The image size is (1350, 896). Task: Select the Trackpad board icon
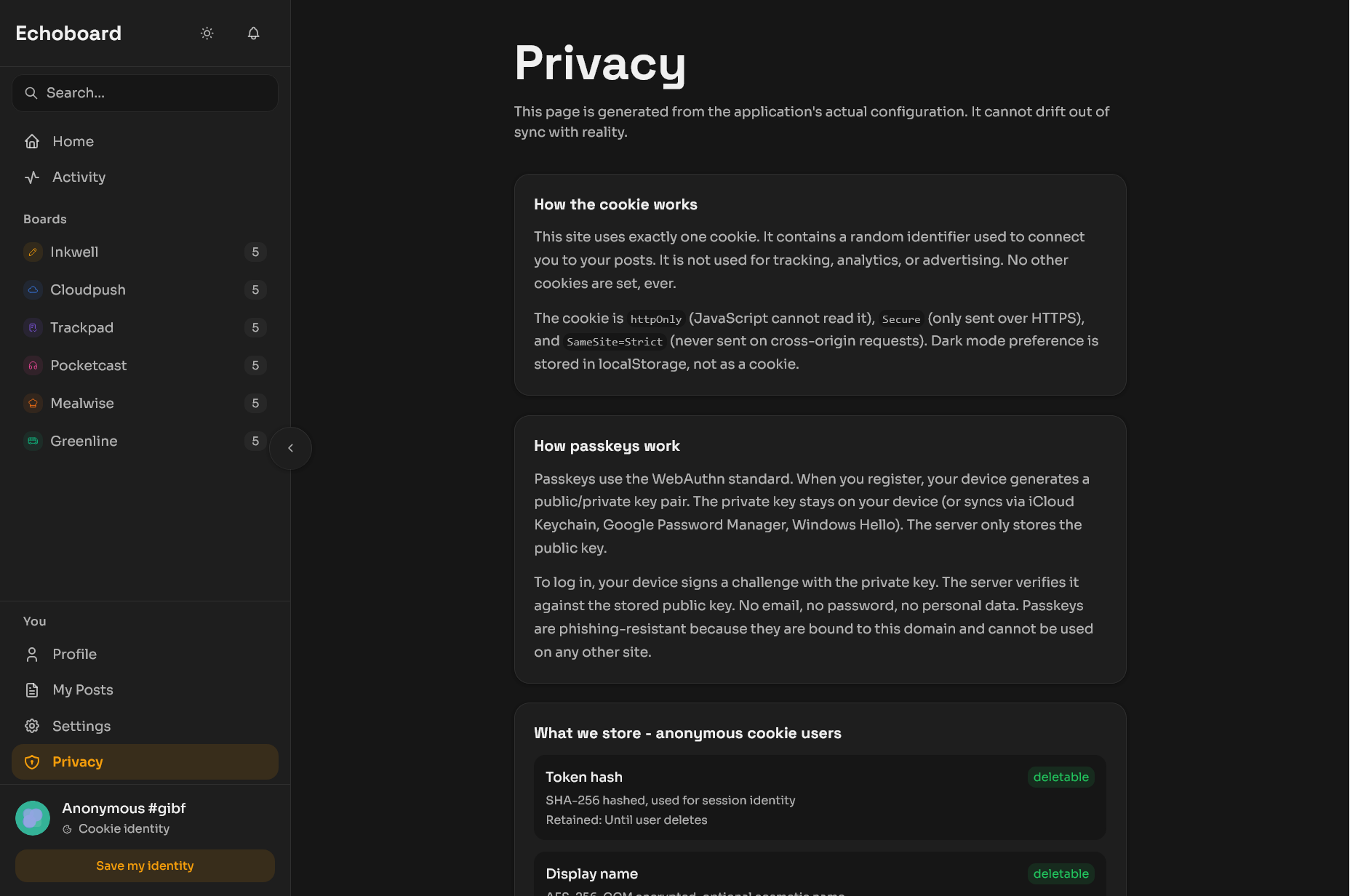[x=33, y=328]
